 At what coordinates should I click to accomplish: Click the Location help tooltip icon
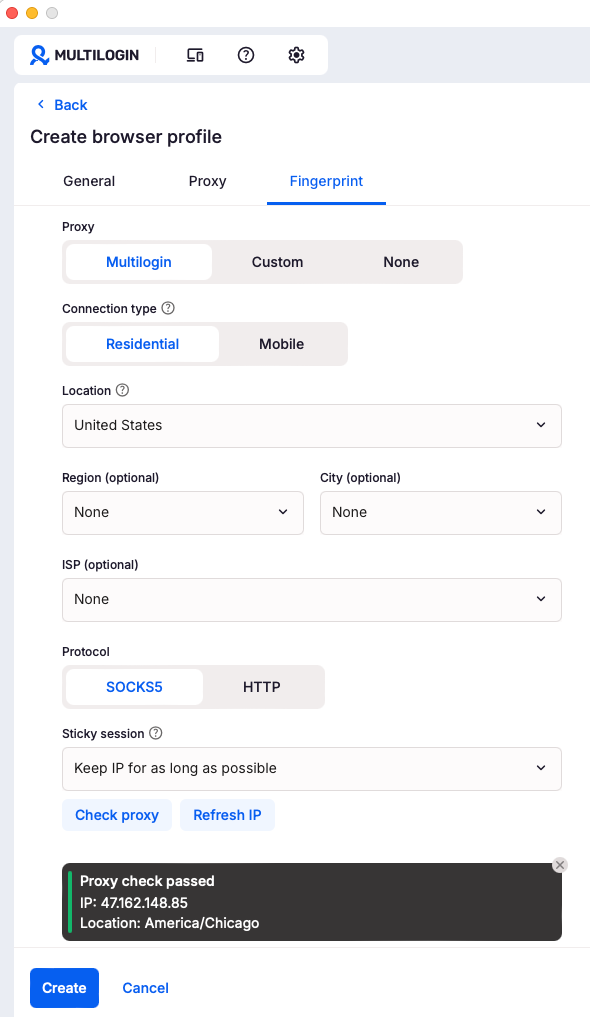[x=122, y=390]
